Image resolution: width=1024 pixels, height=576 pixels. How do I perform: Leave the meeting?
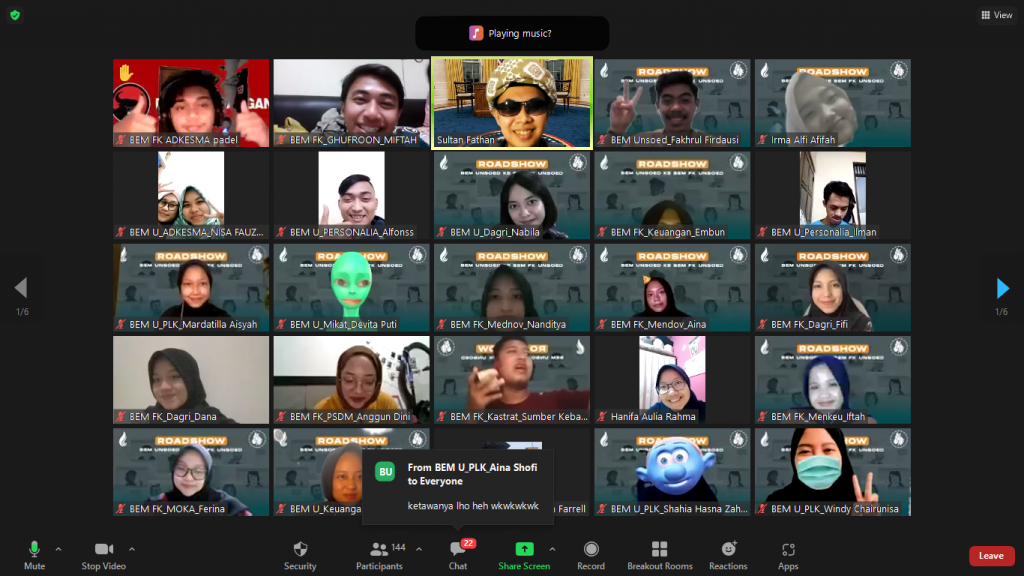click(991, 556)
